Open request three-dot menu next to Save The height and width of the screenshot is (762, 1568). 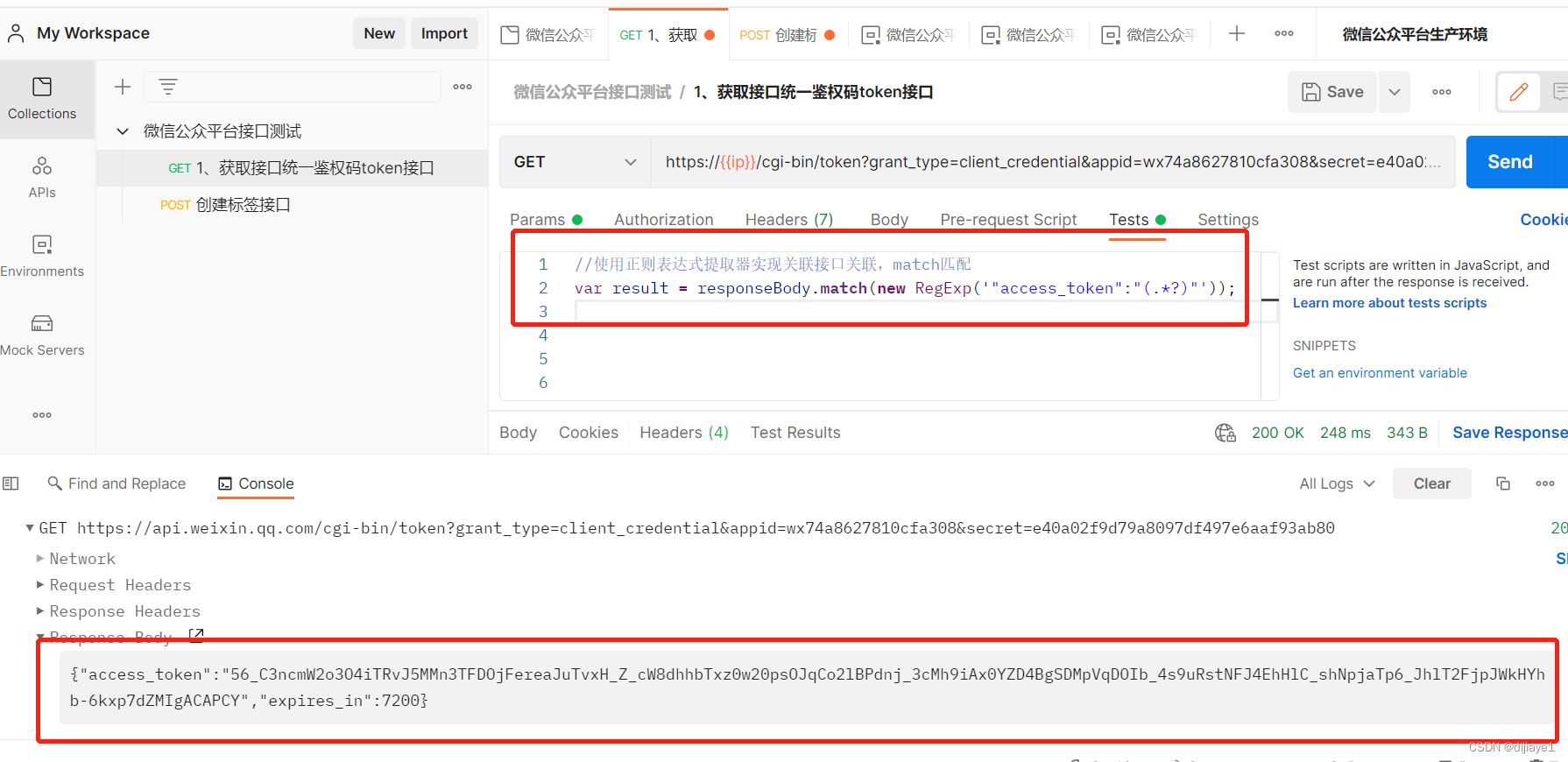pos(1442,92)
